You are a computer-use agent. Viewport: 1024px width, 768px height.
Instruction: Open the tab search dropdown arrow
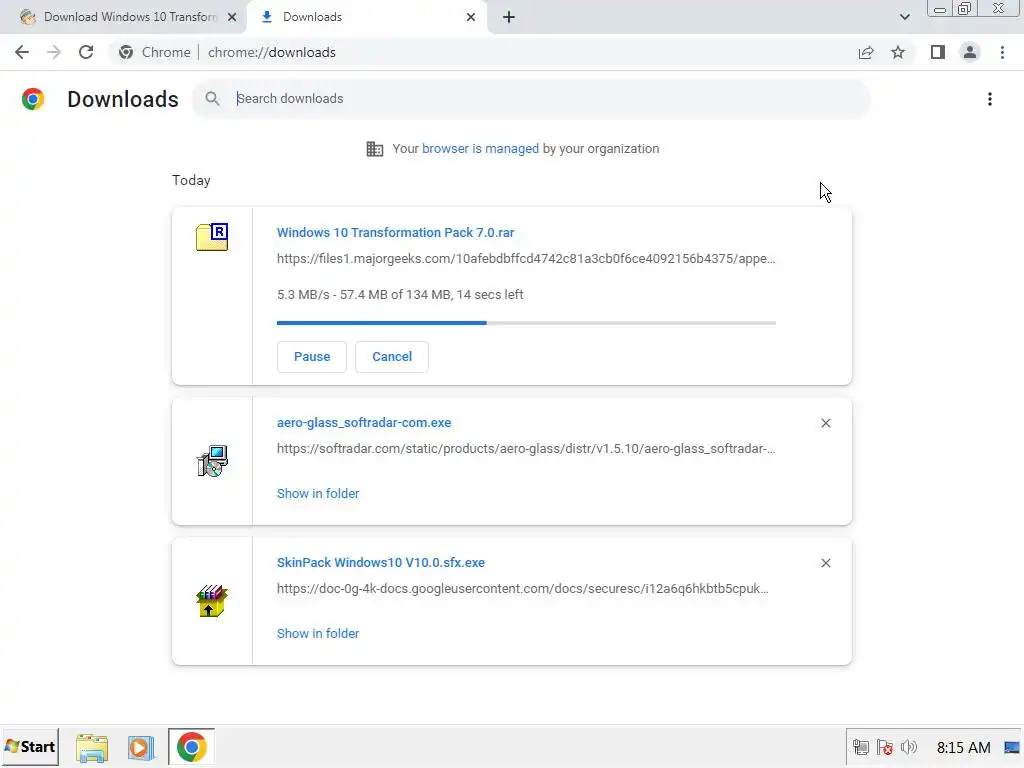[904, 17]
